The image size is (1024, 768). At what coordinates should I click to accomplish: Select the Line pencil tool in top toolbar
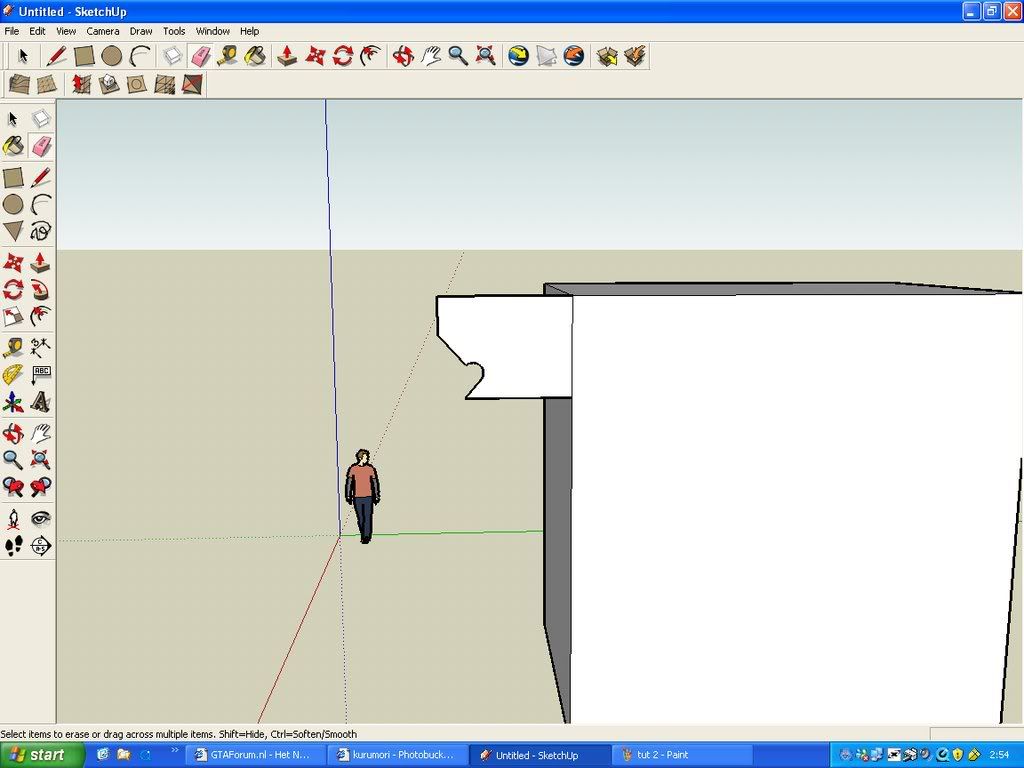tap(56, 56)
